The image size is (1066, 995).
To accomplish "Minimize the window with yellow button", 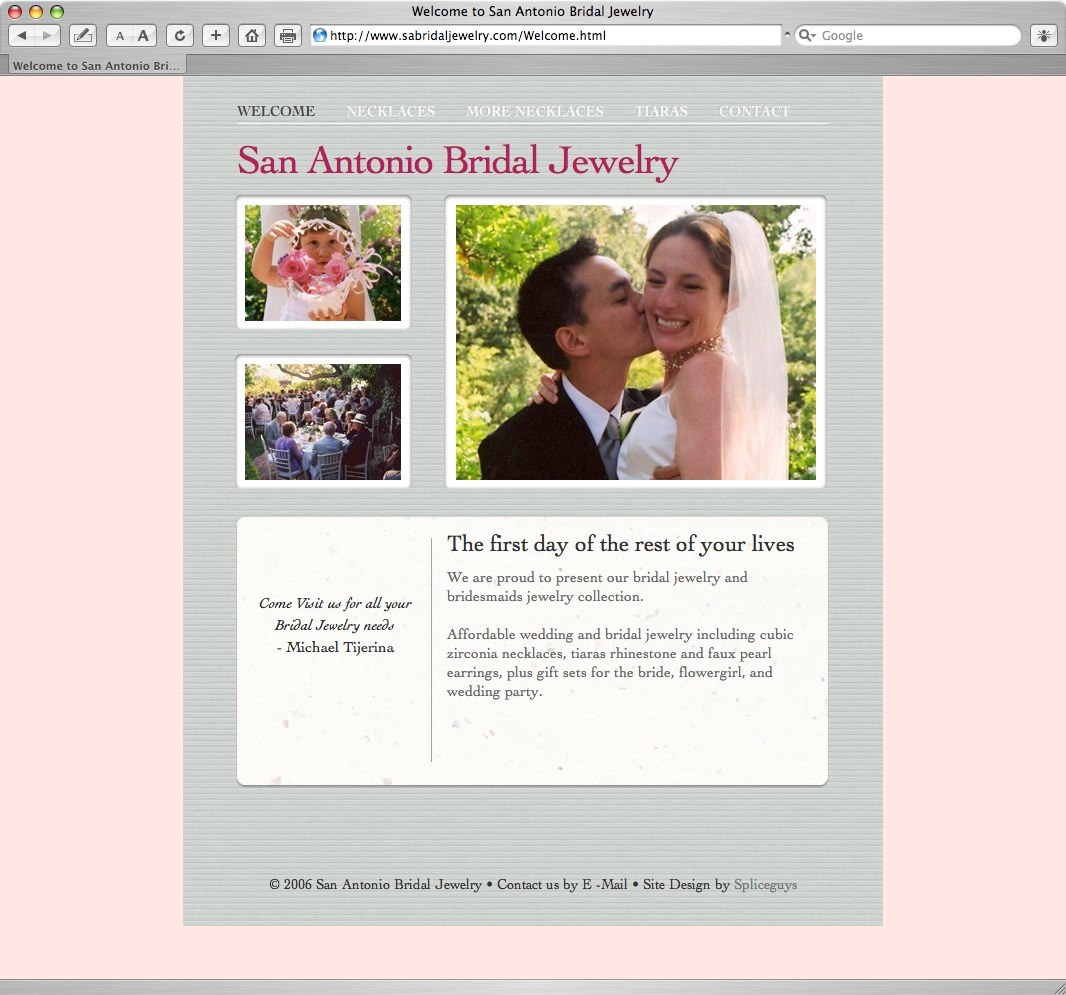I will 36,12.
